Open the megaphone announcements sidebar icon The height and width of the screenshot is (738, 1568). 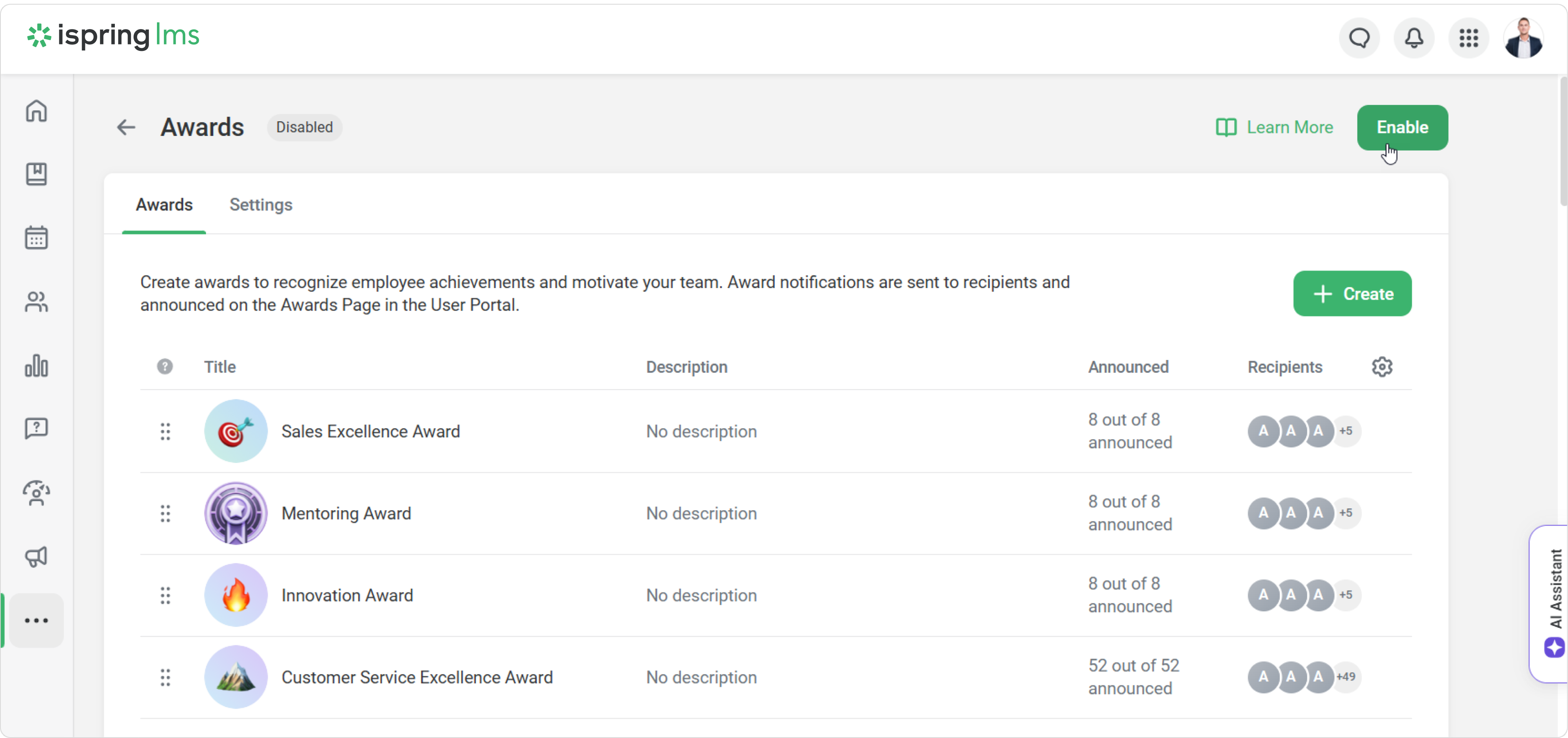pyautogui.click(x=36, y=557)
